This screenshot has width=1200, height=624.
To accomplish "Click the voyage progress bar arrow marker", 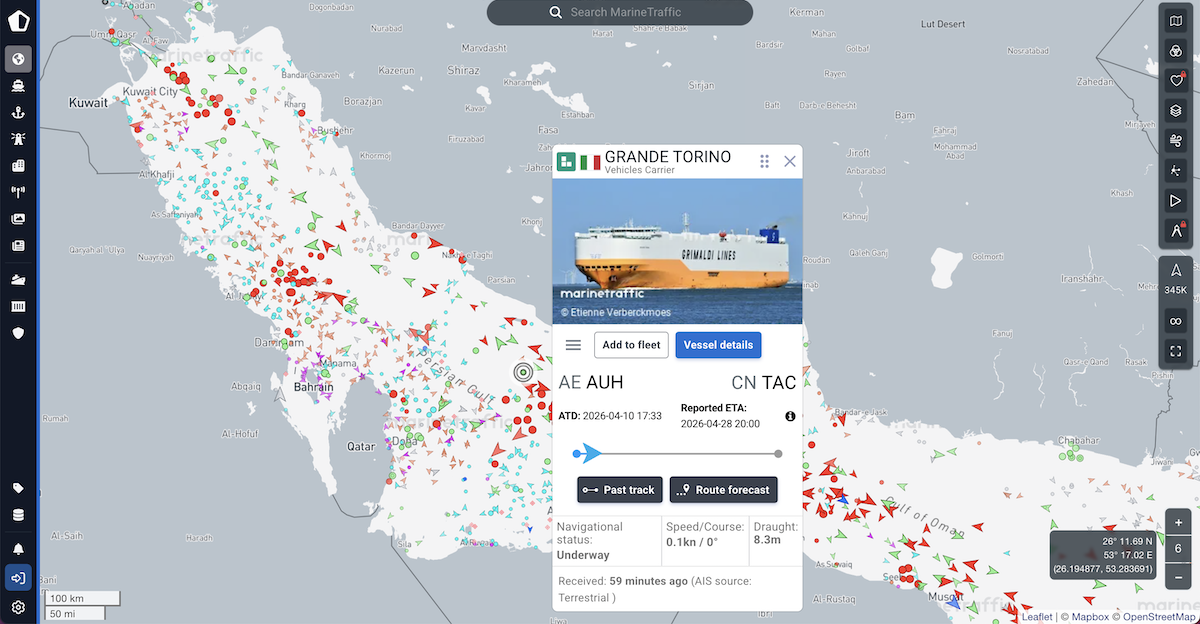I will tap(591, 454).
